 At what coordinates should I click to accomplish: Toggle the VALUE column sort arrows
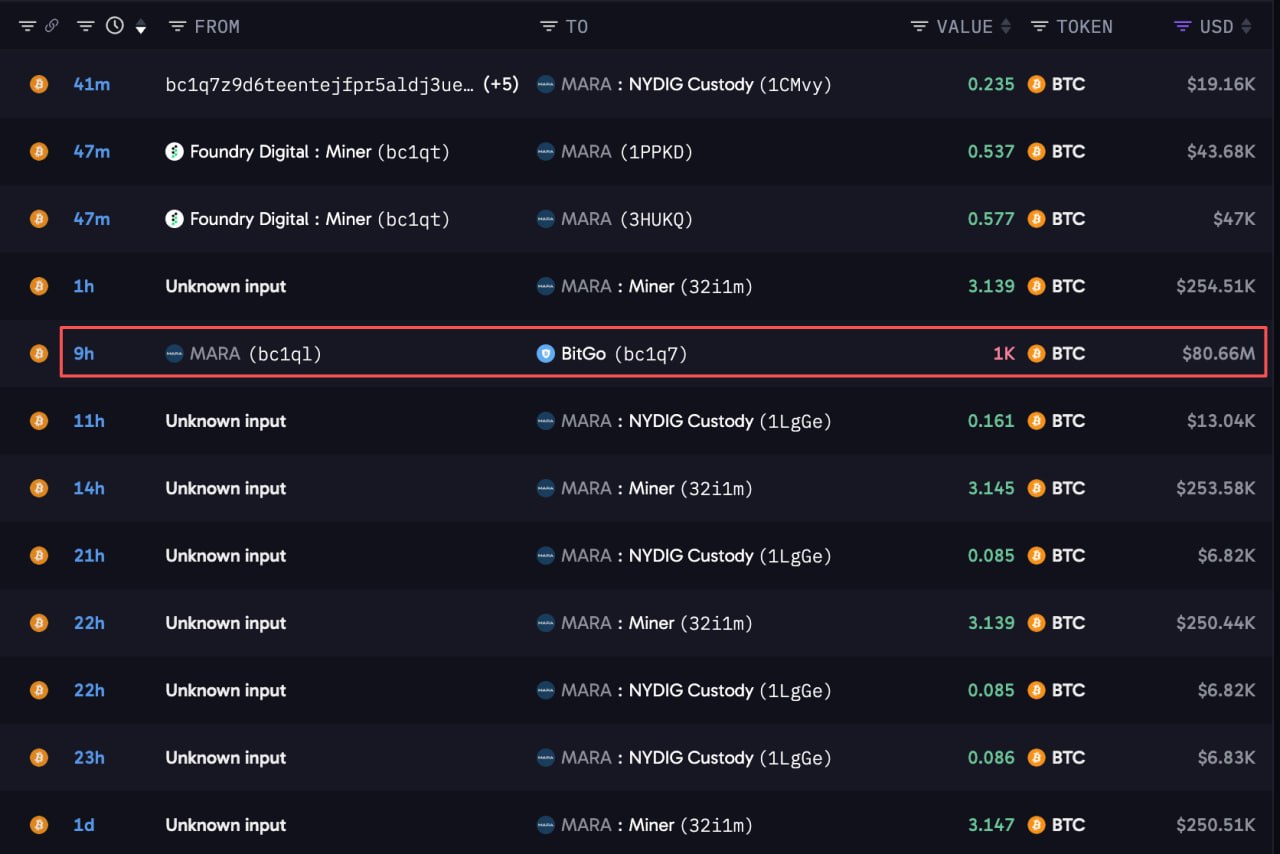(1006, 27)
